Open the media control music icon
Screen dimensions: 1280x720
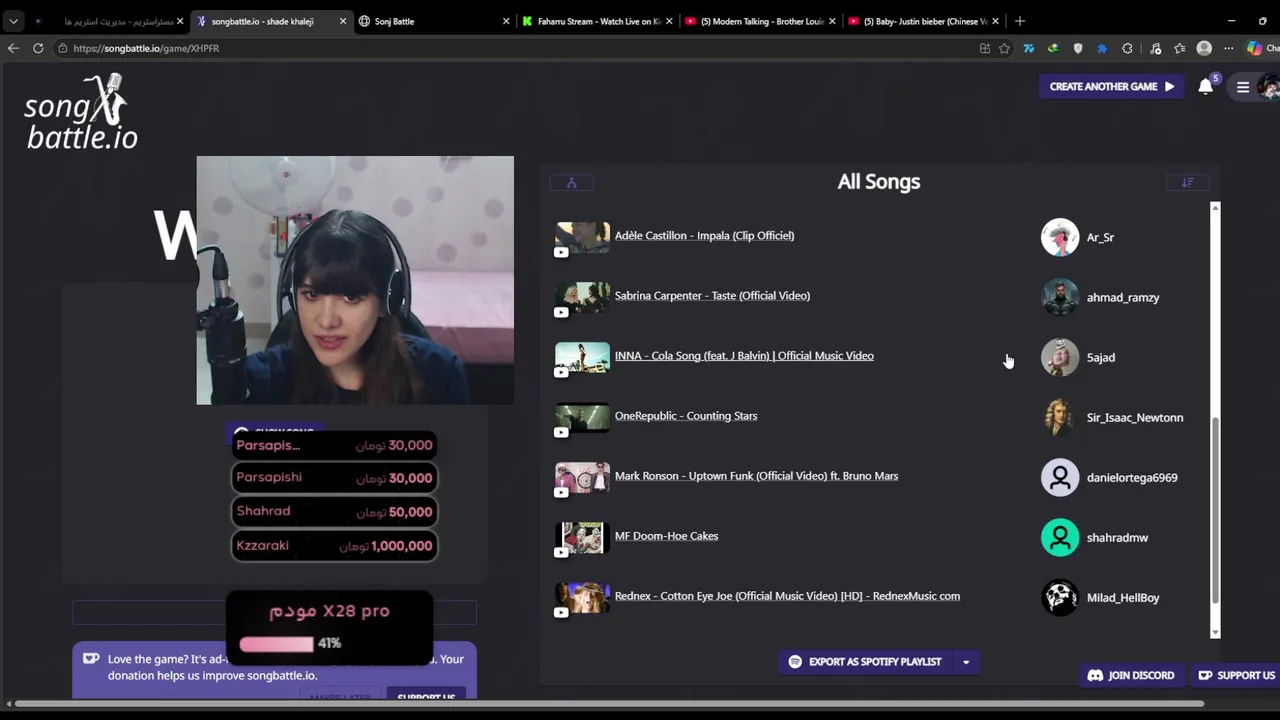coord(1155,48)
